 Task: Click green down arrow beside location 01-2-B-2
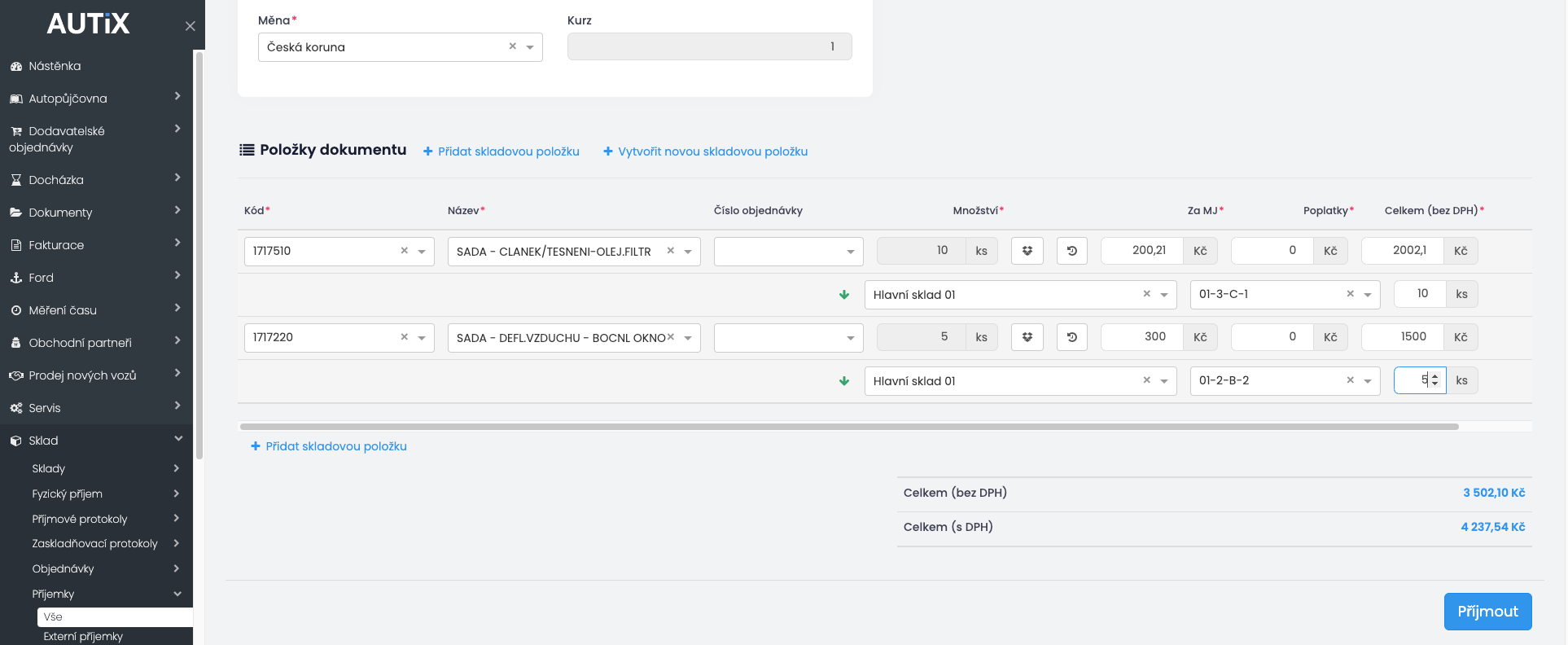[844, 381]
